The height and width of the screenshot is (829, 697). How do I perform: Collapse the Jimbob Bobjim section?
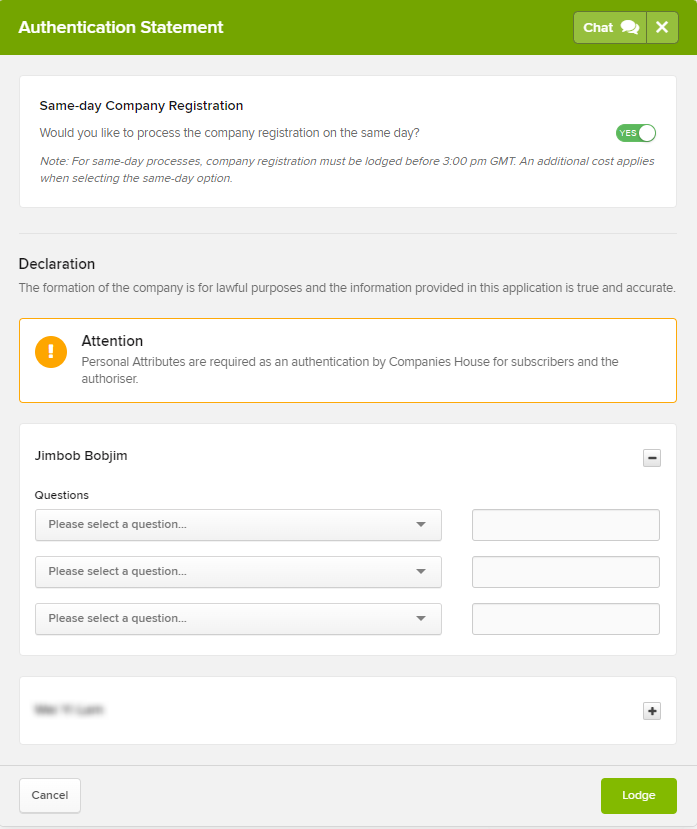652,458
